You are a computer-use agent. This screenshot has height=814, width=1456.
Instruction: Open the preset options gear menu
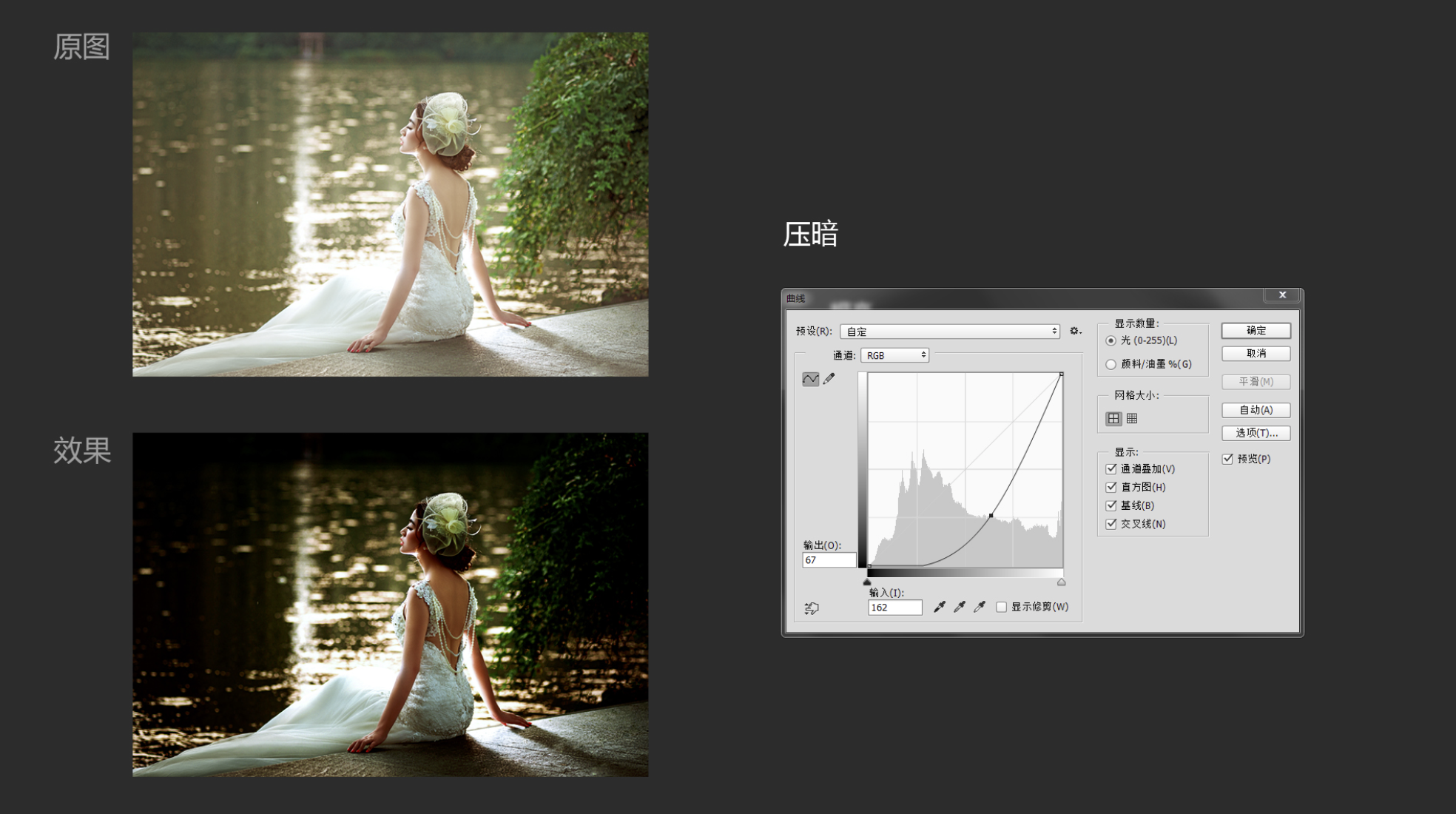click(1075, 331)
